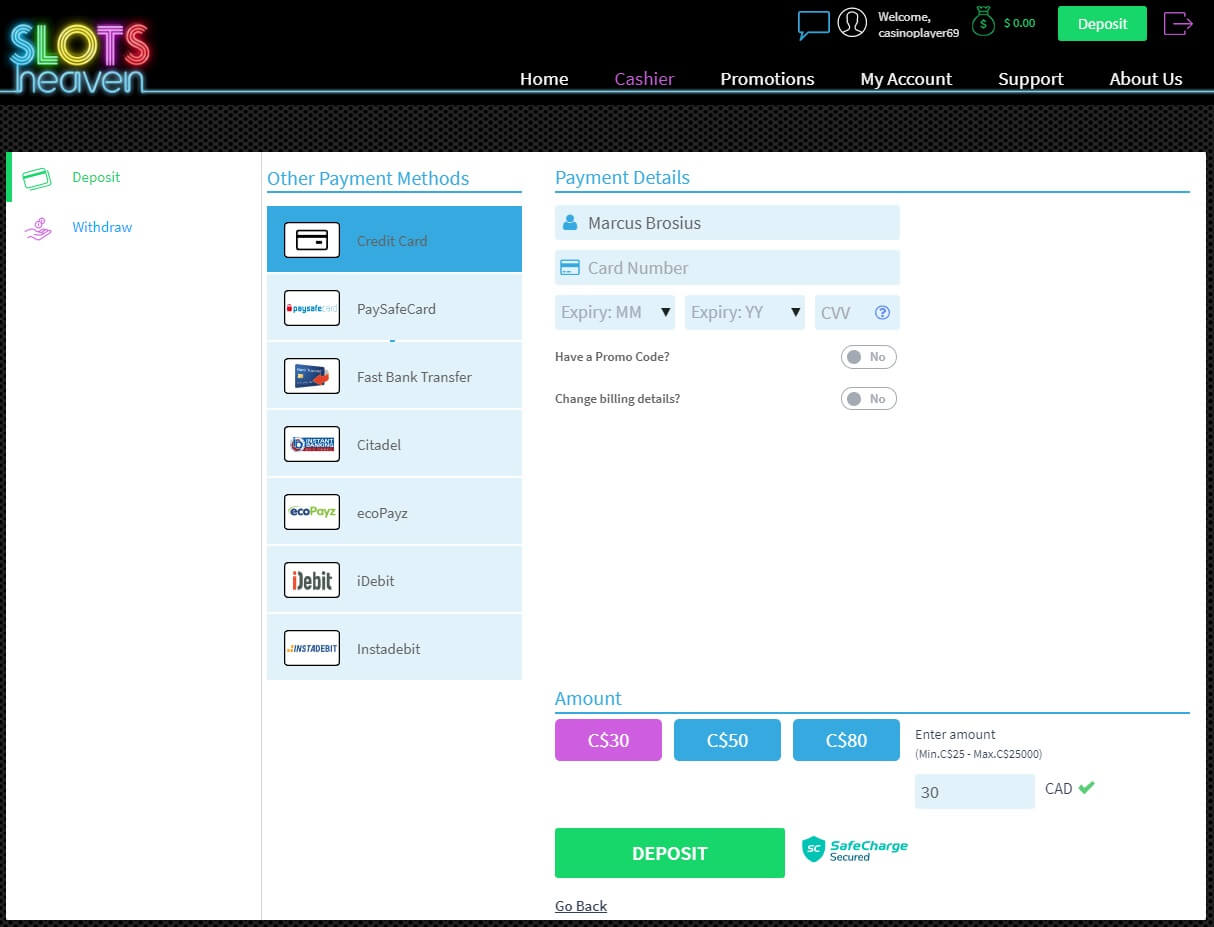
Task: Click the money bag balance icon
Action: pyautogui.click(x=984, y=22)
